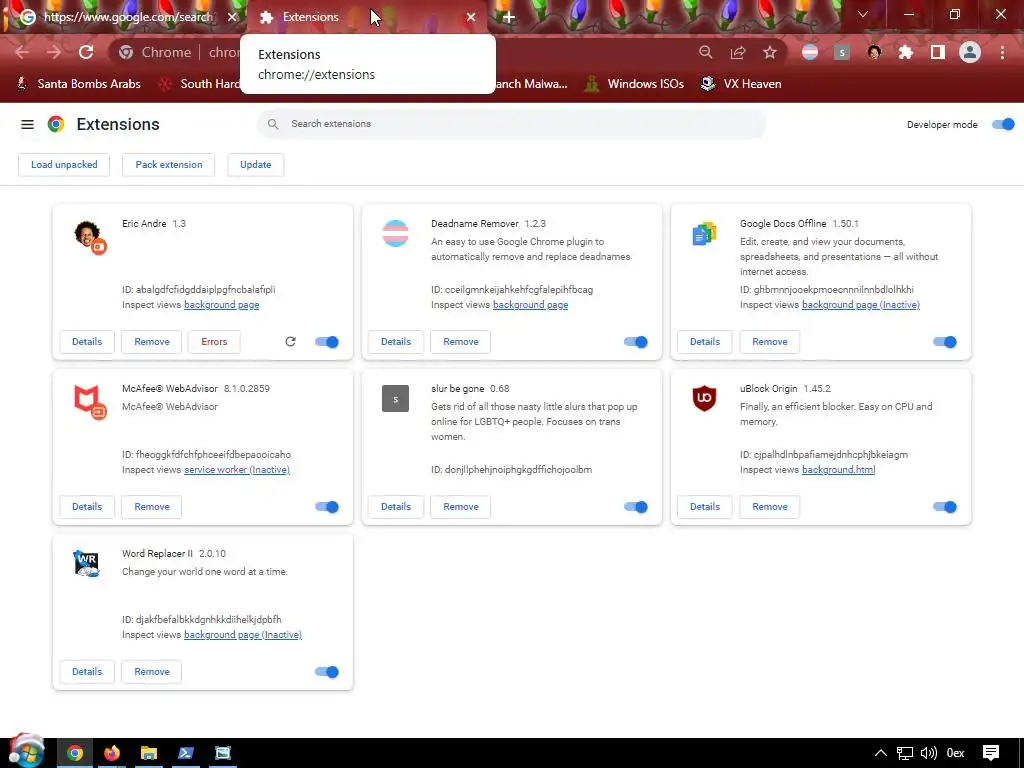Click the Update button
Image resolution: width=1024 pixels, height=768 pixels.
tap(255, 165)
